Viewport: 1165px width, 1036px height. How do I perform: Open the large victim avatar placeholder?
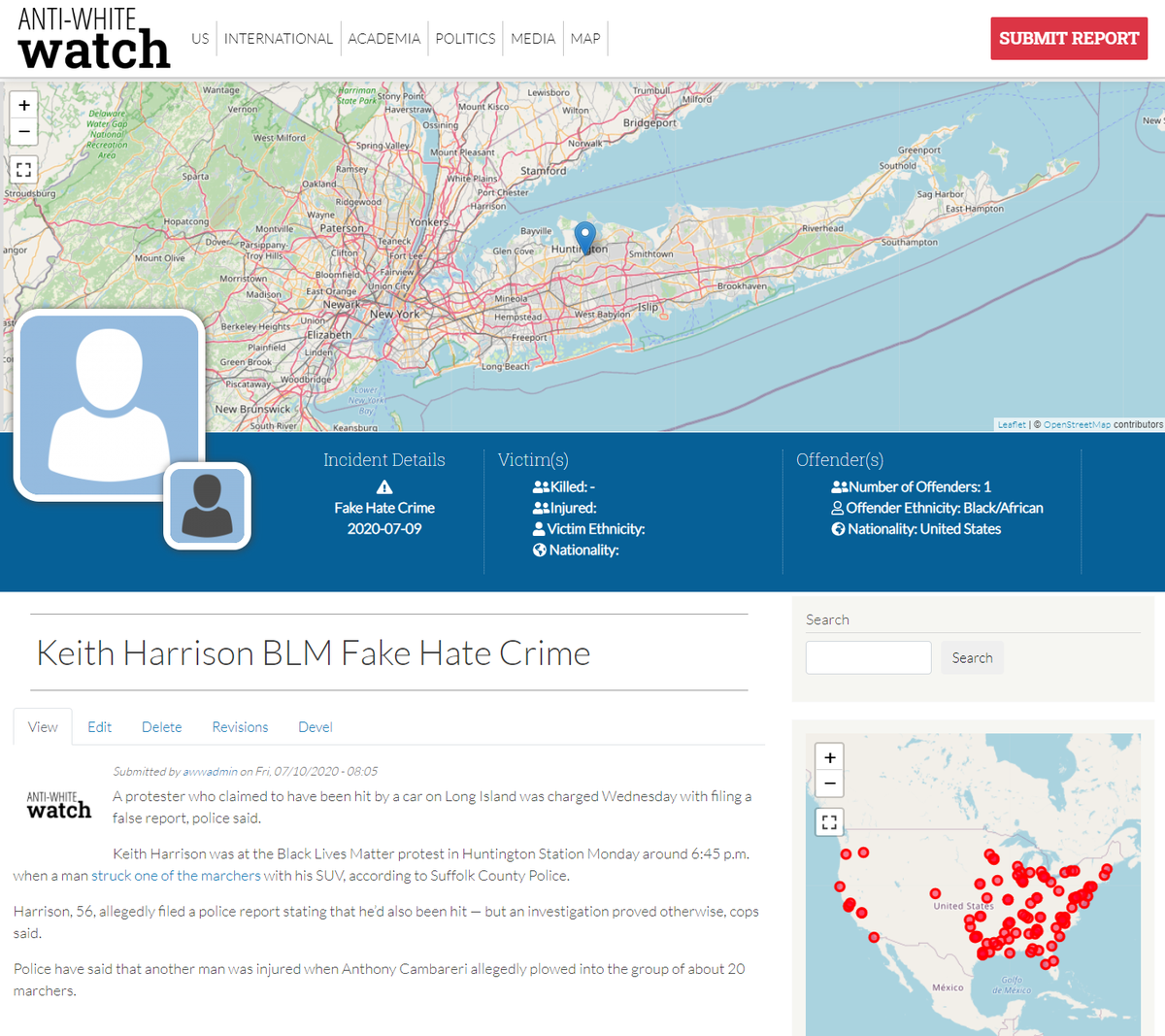110,405
